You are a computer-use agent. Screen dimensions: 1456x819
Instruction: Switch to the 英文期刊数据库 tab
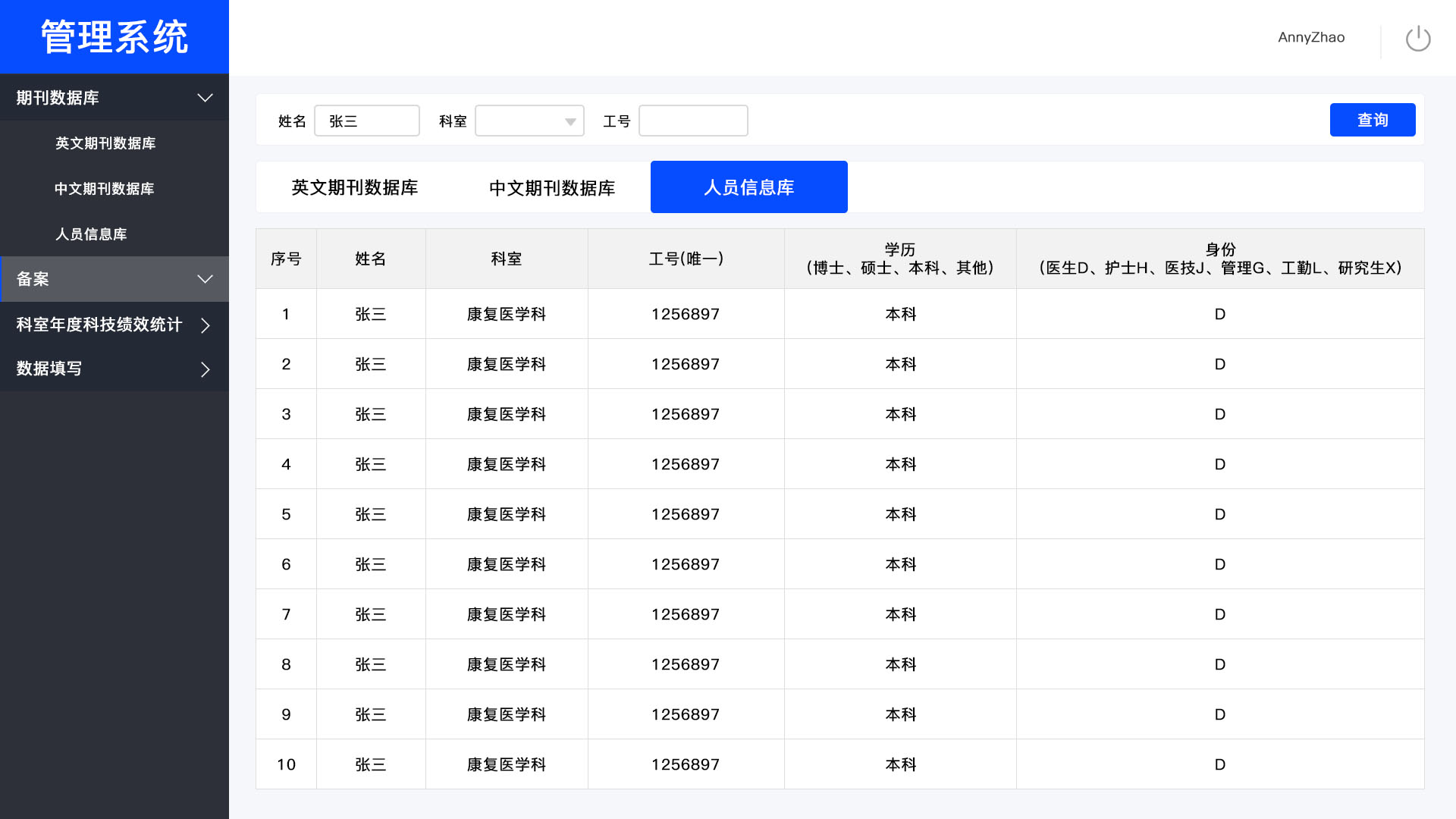355,187
